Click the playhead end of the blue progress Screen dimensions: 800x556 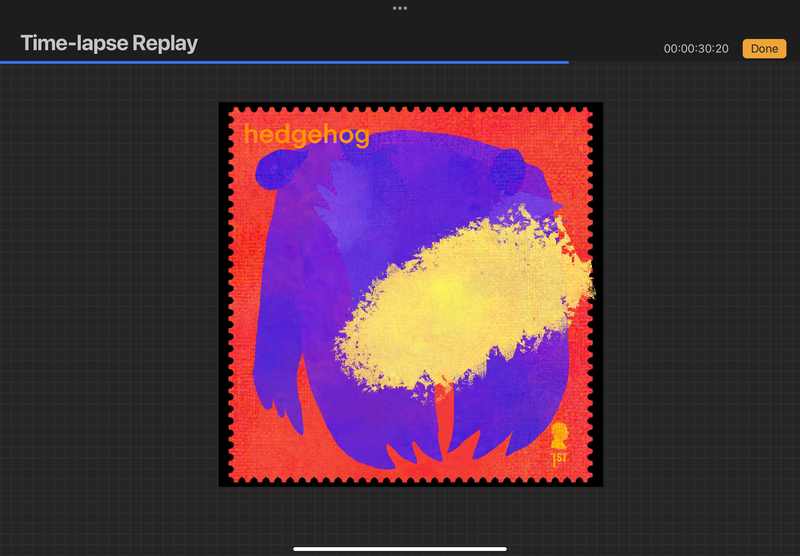(x=567, y=62)
